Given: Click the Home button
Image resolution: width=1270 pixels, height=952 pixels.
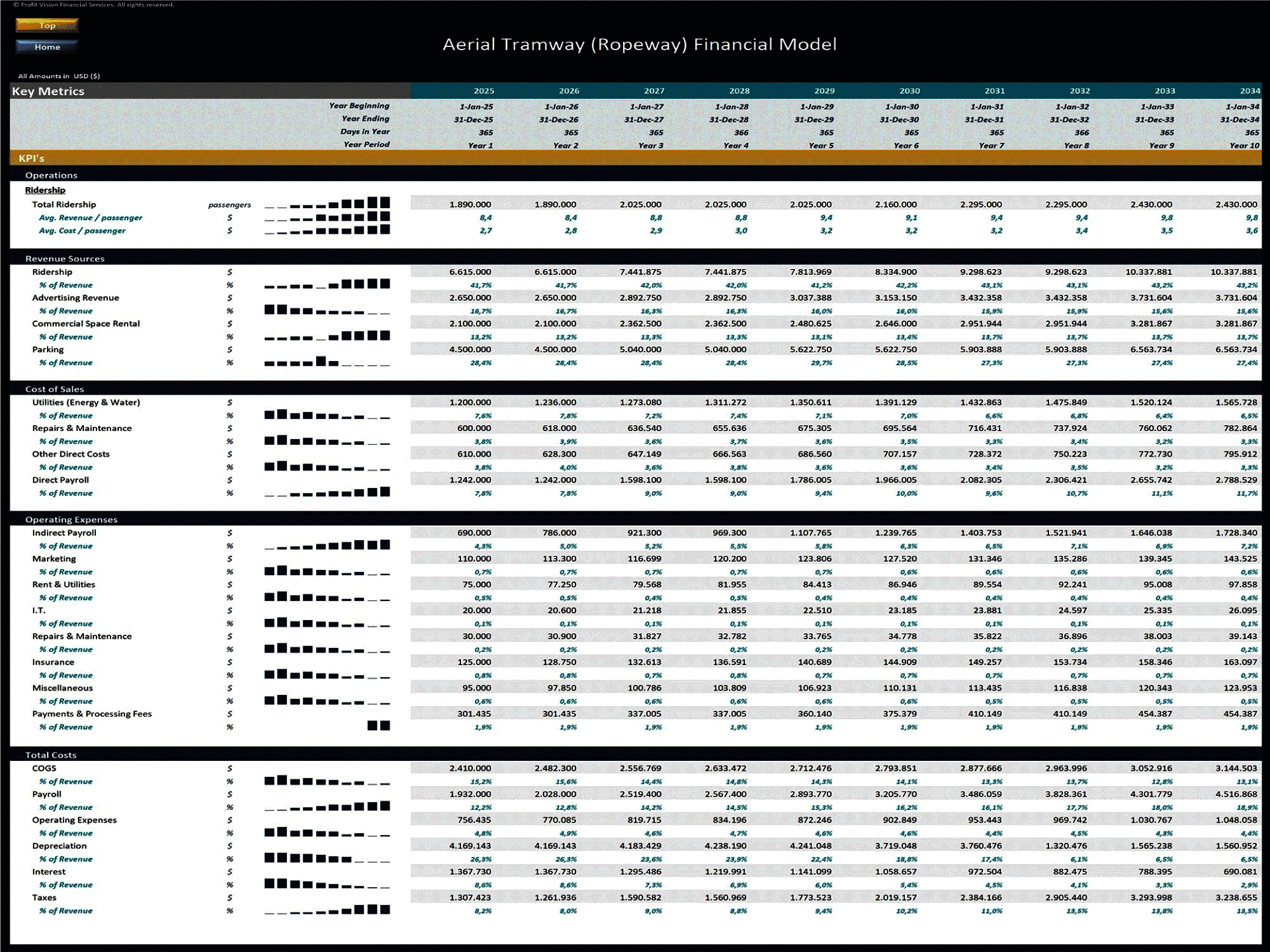Looking at the screenshot, I should pyautogui.click(x=47, y=46).
